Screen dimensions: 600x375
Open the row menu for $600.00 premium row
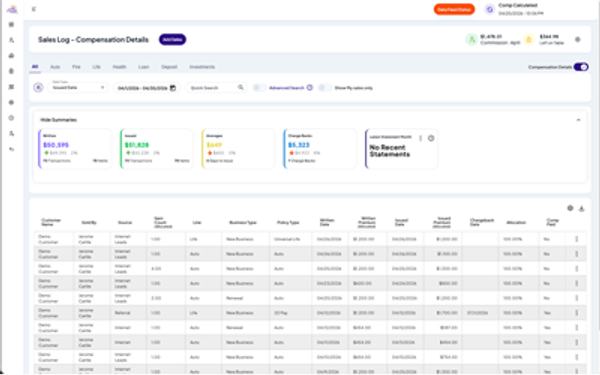(577, 283)
